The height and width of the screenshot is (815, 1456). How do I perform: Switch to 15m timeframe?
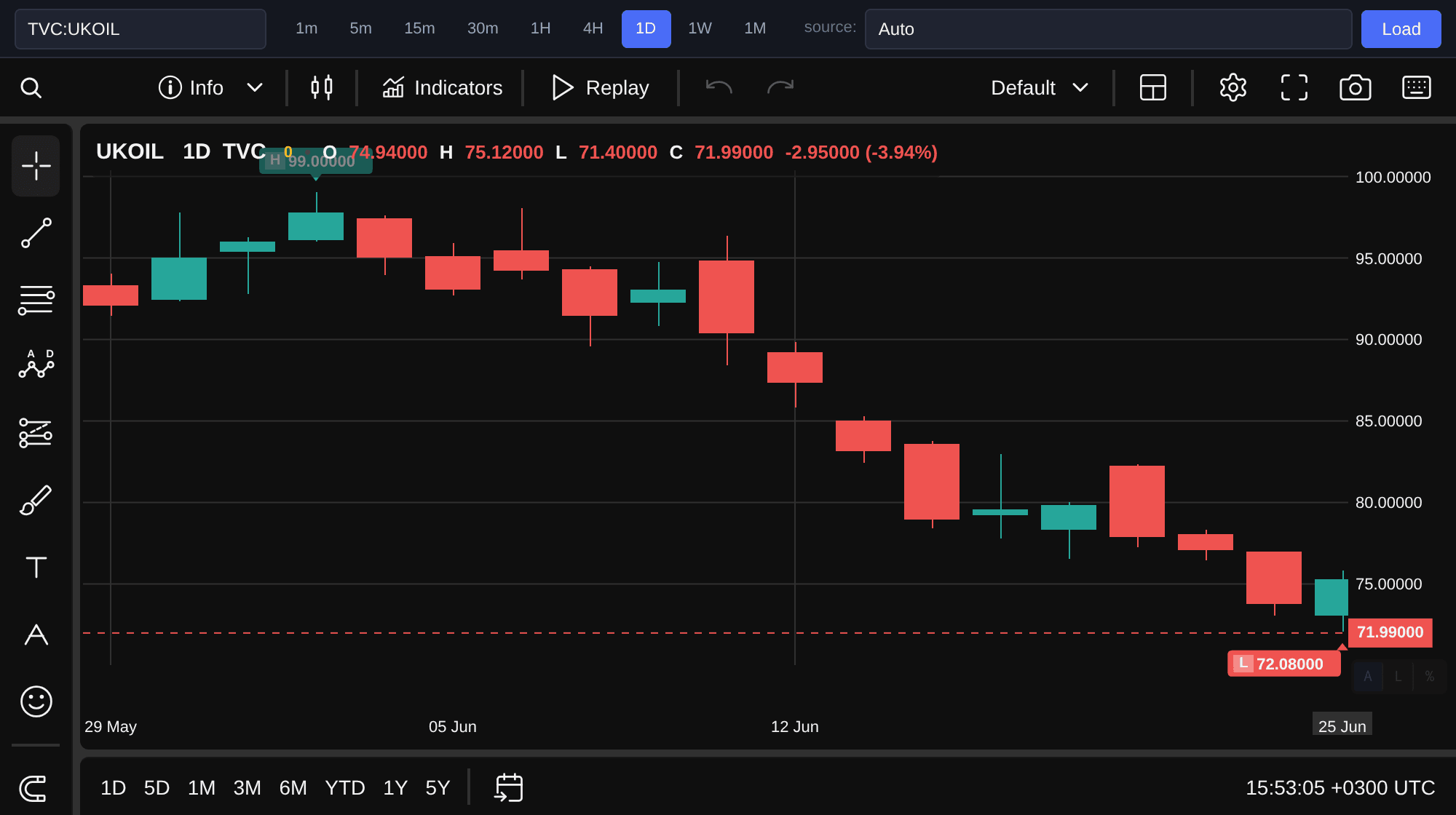(x=419, y=28)
